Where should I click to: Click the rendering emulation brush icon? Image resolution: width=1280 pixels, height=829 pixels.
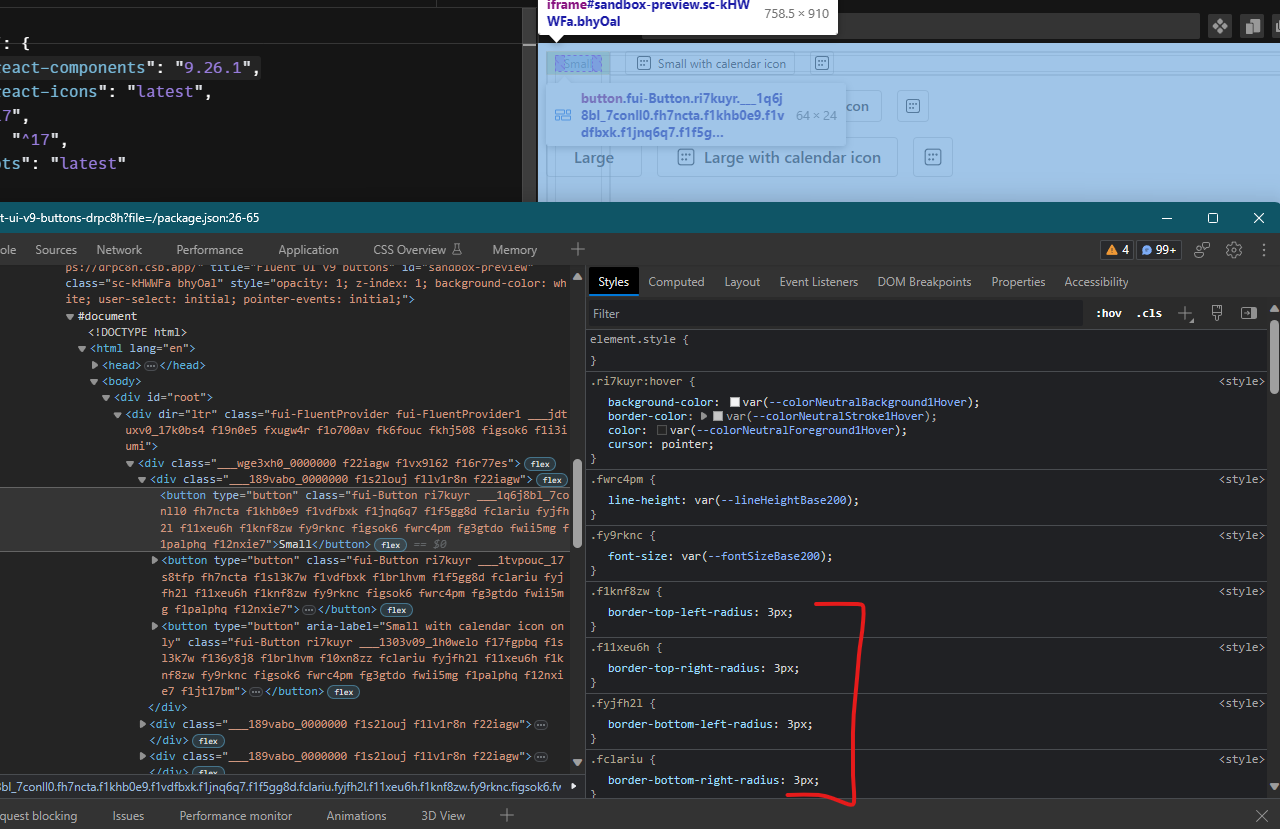(x=1217, y=313)
